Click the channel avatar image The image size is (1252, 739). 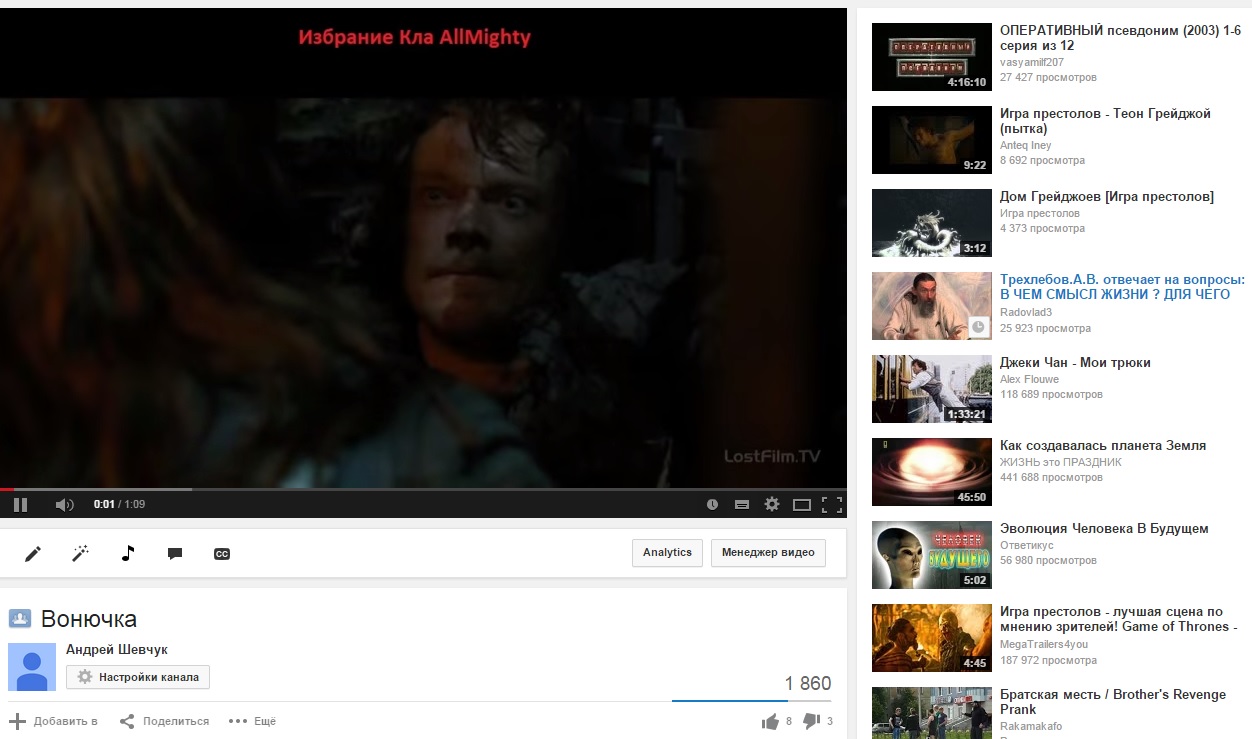[x=32, y=667]
